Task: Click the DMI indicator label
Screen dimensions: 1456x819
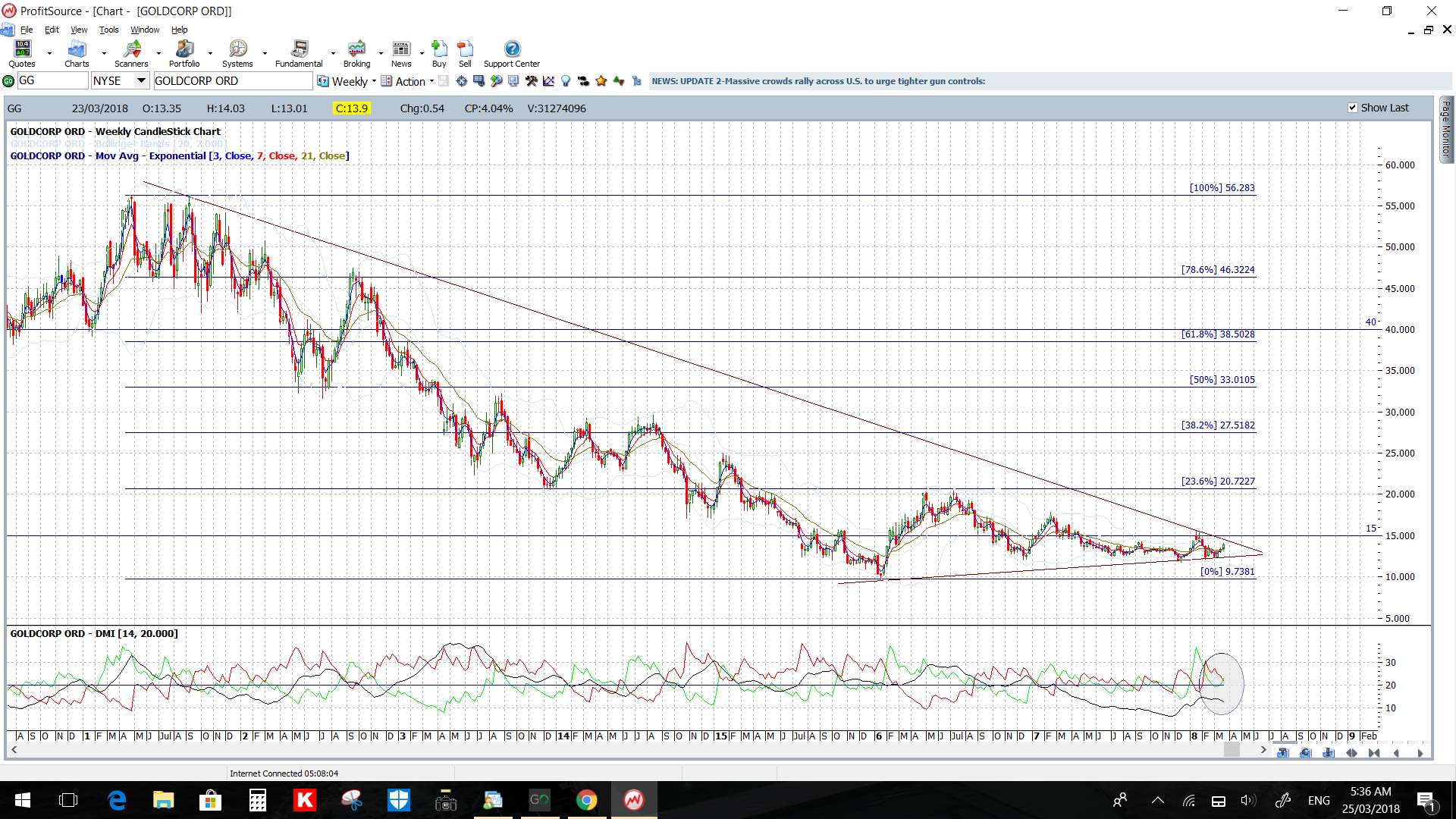Action: (x=94, y=633)
